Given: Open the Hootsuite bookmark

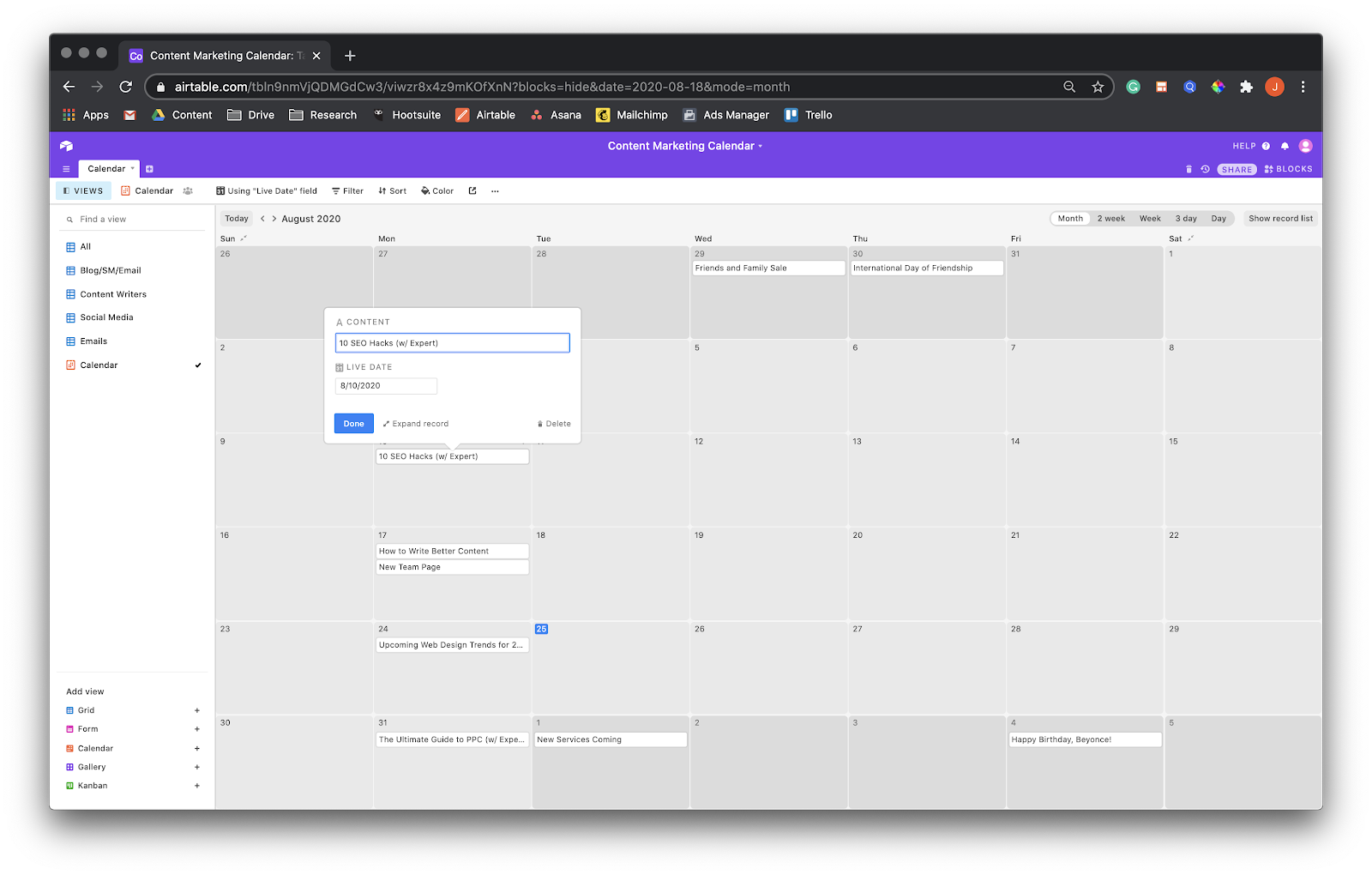Looking at the screenshot, I should [x=406, y=115].
